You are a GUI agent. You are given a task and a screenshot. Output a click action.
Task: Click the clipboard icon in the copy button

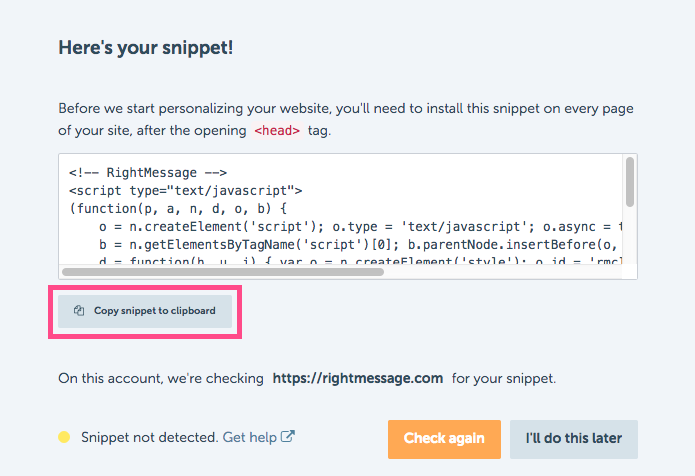[79, 311]
